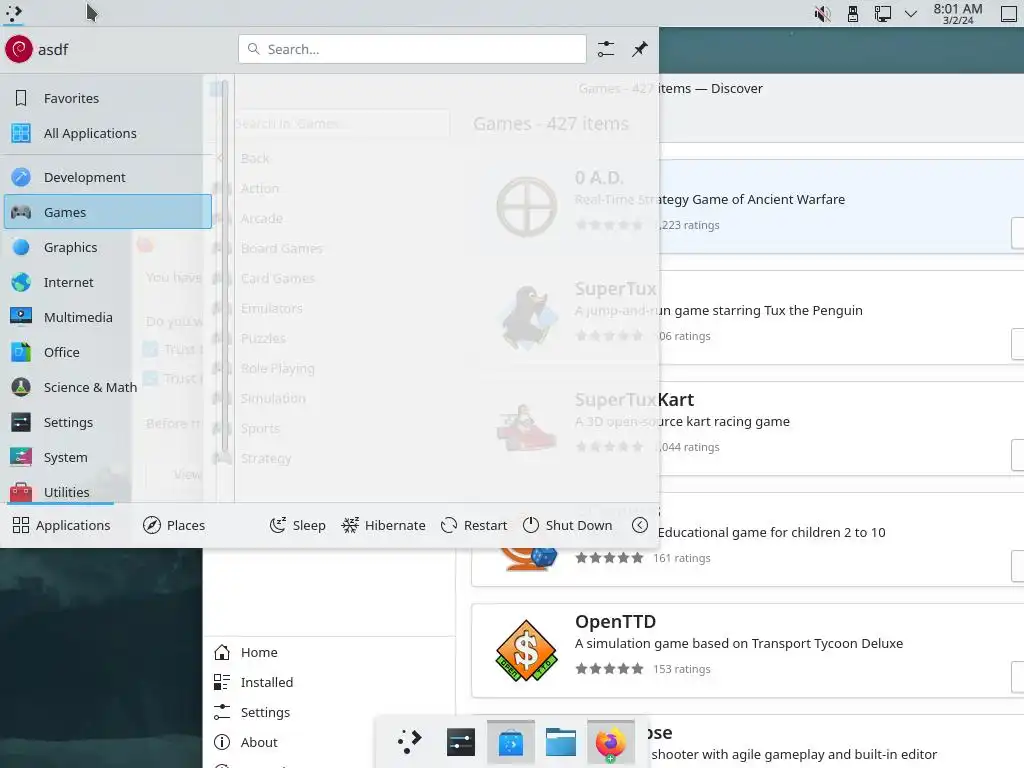
Task: Click the network display tray icon
Action: click(882, 13)
